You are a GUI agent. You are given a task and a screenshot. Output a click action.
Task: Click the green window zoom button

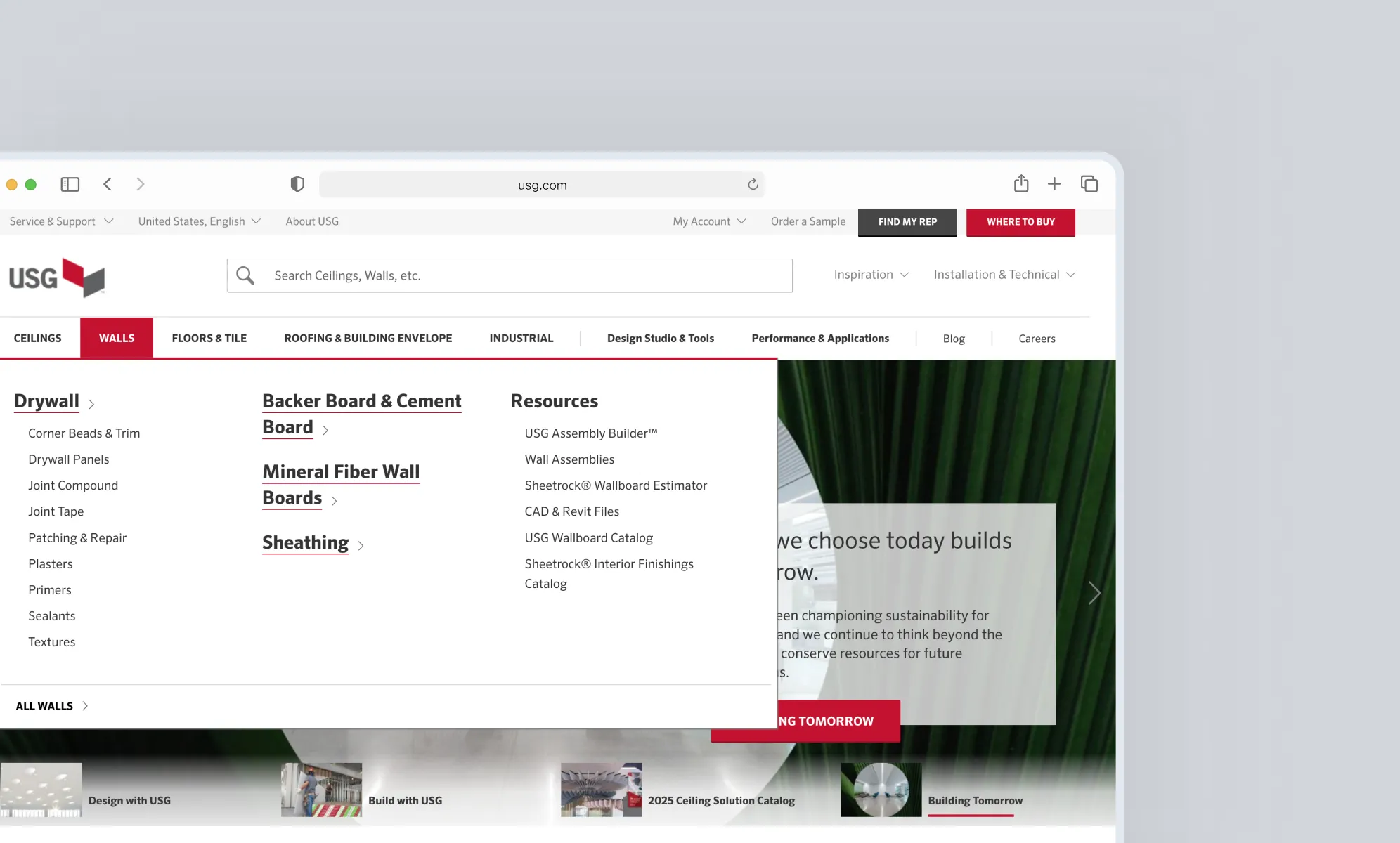pos(31,185)
